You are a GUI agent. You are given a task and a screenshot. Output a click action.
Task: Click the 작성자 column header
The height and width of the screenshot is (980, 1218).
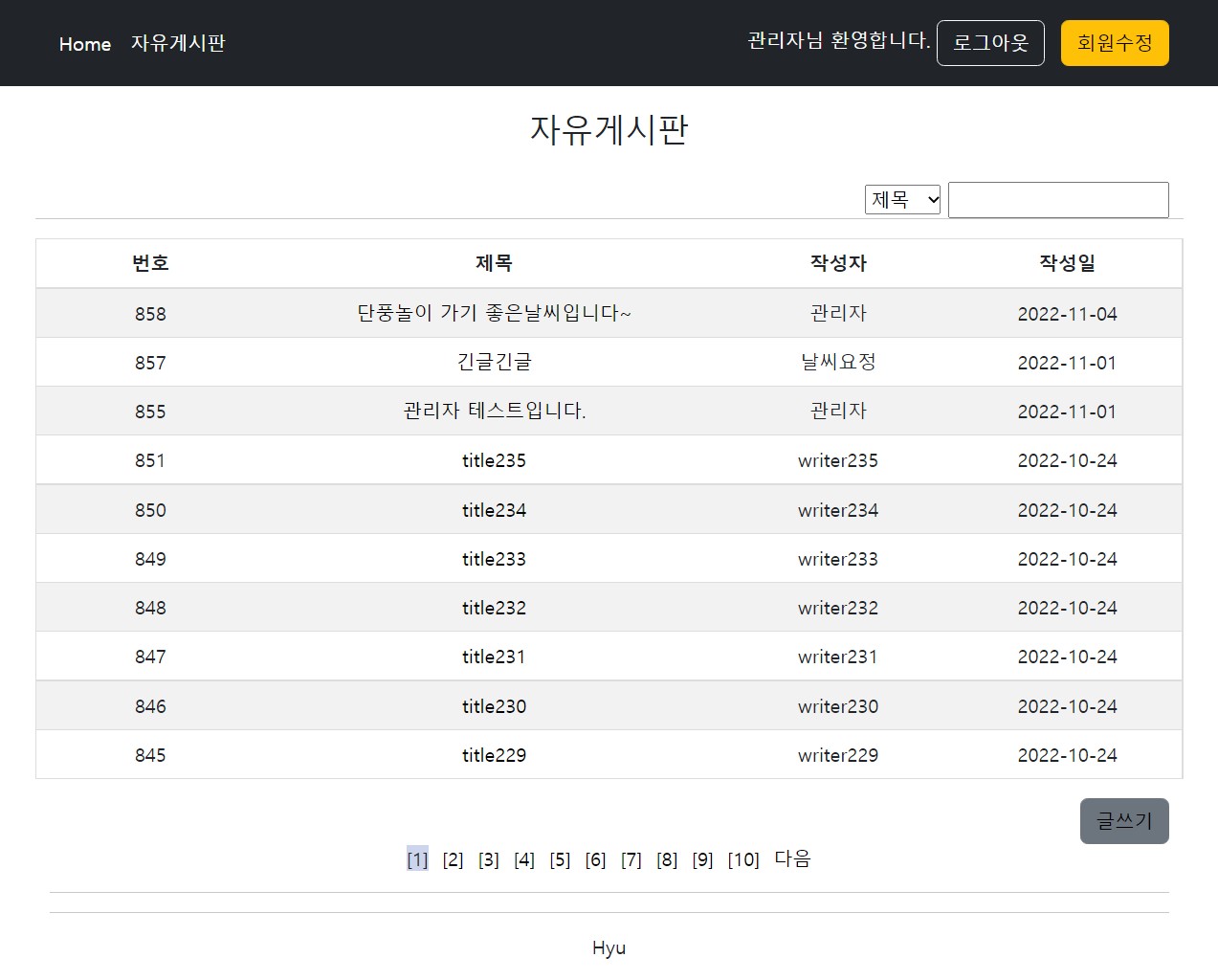pyautogui.click(x=838, y=263)
